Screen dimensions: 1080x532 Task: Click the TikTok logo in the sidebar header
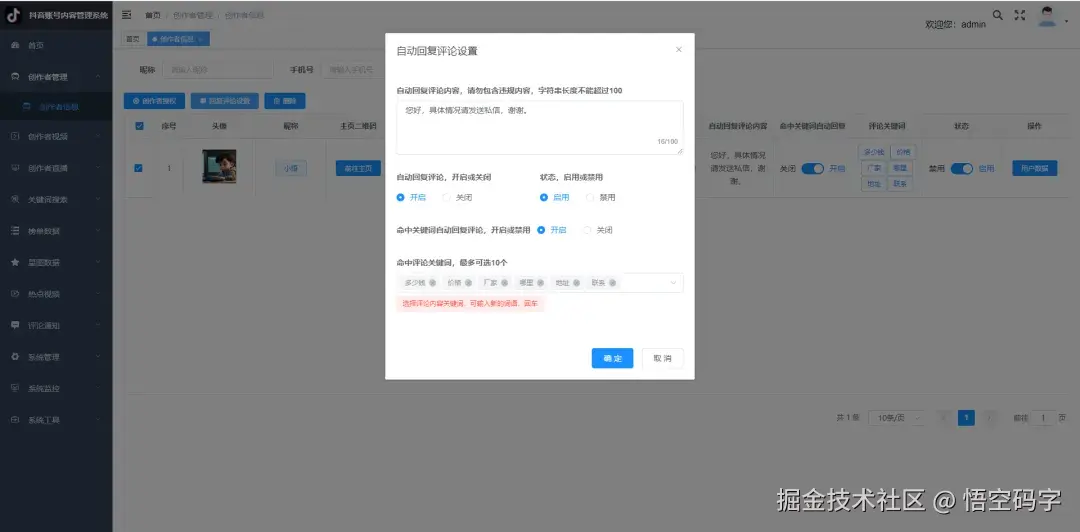[x=14, y=16]
